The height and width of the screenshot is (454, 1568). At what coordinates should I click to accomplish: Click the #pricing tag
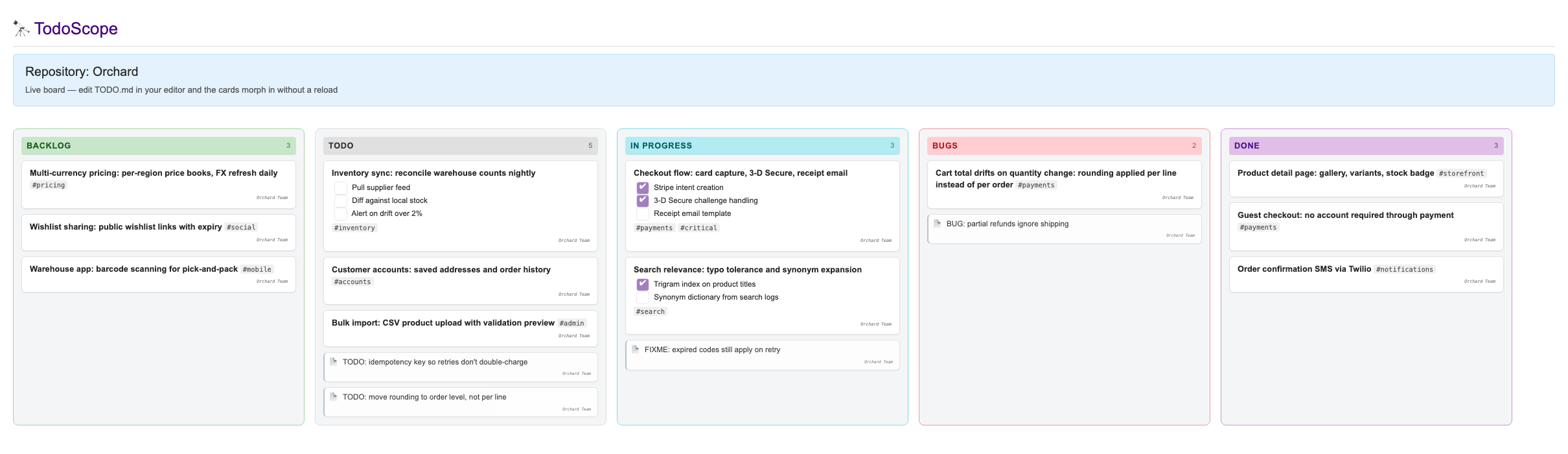(x=49, y=185)
